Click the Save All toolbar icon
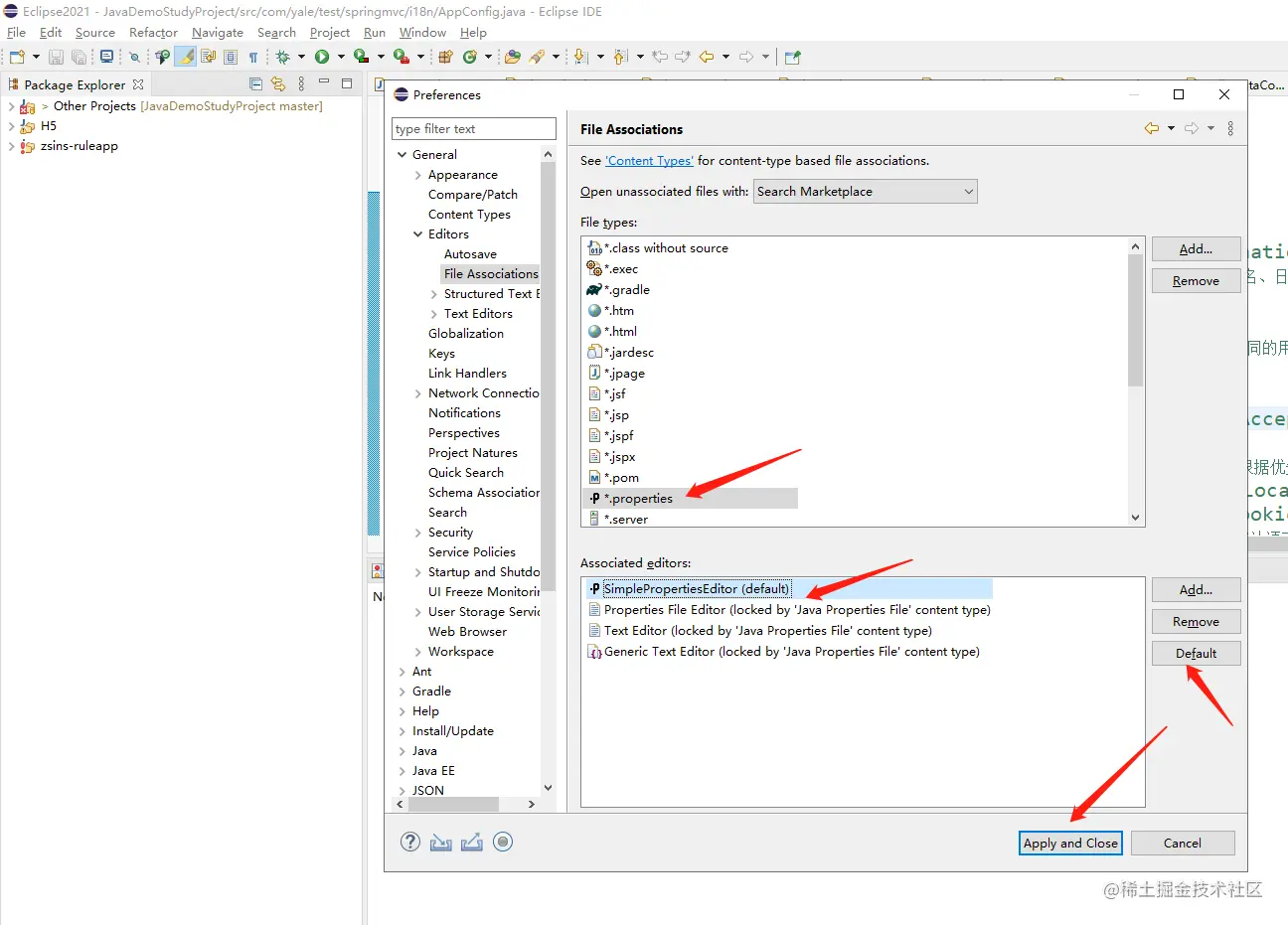Image resolution: width=1288 pixels, height=925 pixels. (x=79, y=57)
